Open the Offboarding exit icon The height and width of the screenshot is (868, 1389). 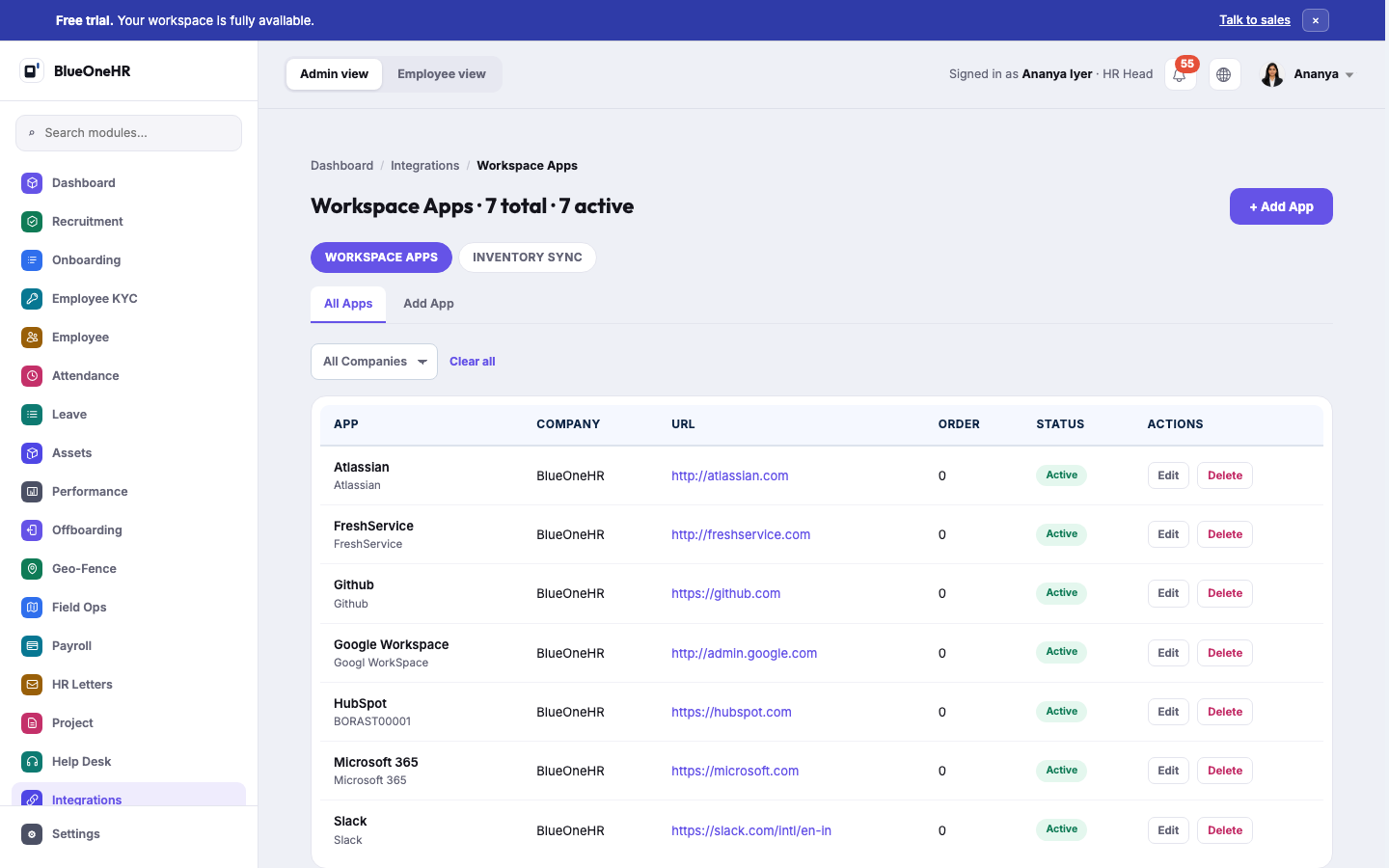pyautogui.click(x=32, y=529)
